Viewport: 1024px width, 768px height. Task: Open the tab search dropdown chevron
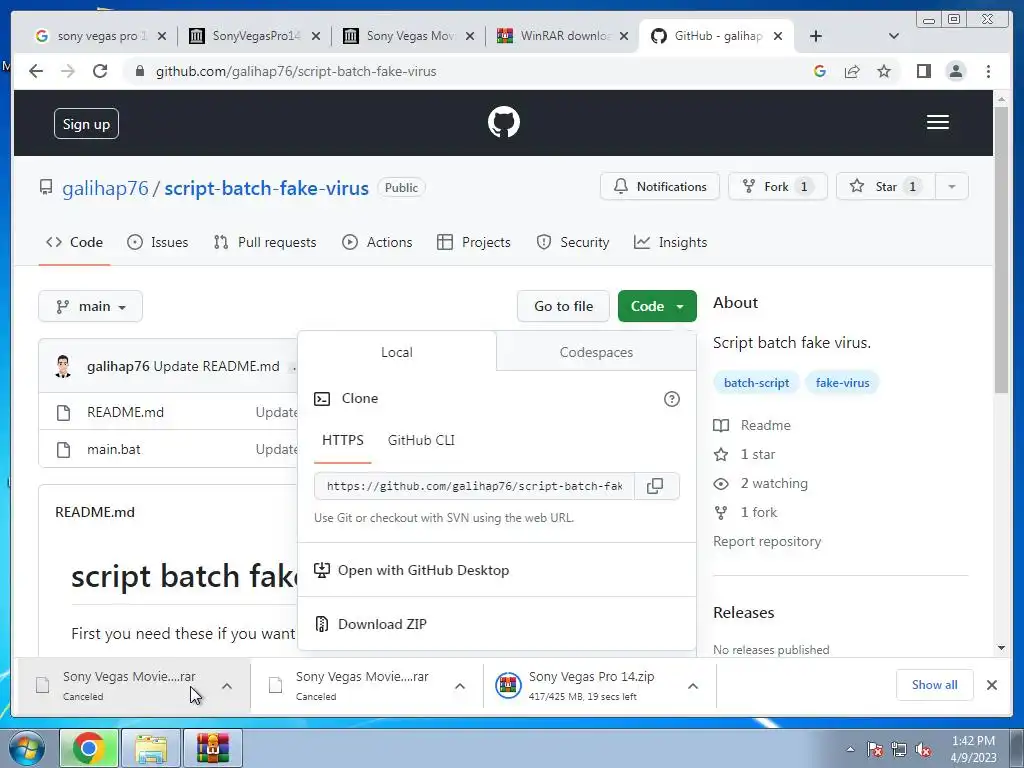894,36
